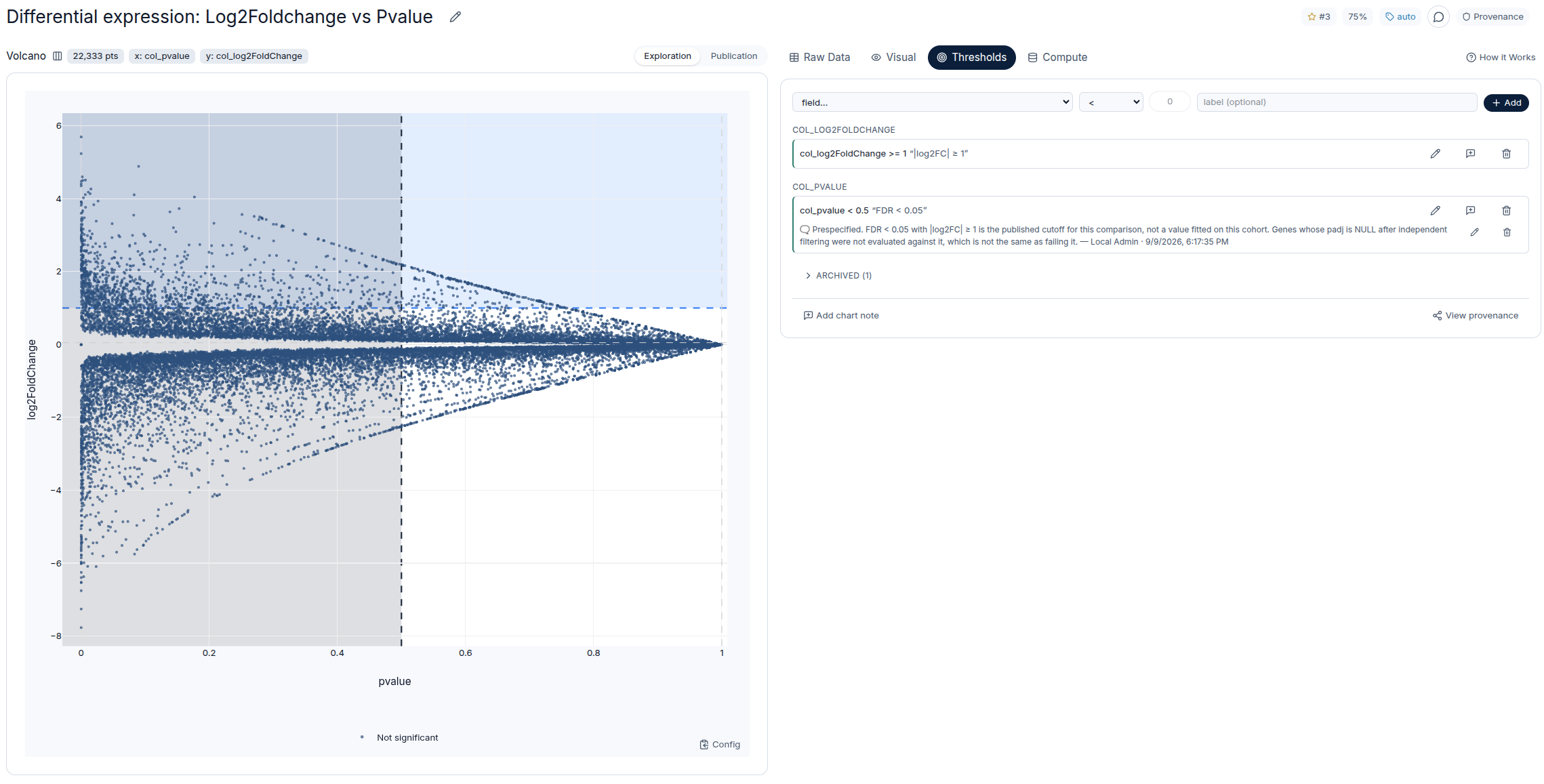1544x784 pixels.
Task: Open the column layout icon beside Volcano
Action: coord(58,56)
